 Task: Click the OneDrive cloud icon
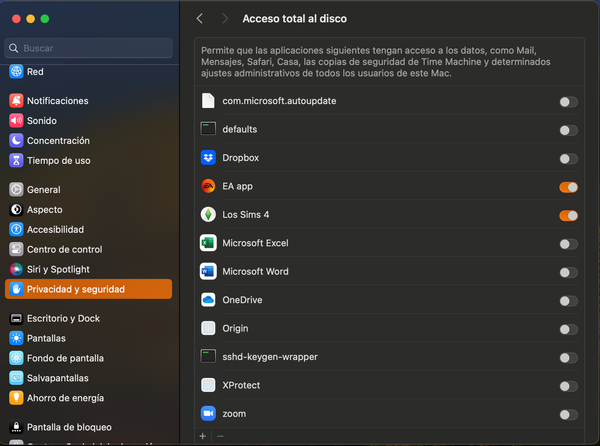208,300
